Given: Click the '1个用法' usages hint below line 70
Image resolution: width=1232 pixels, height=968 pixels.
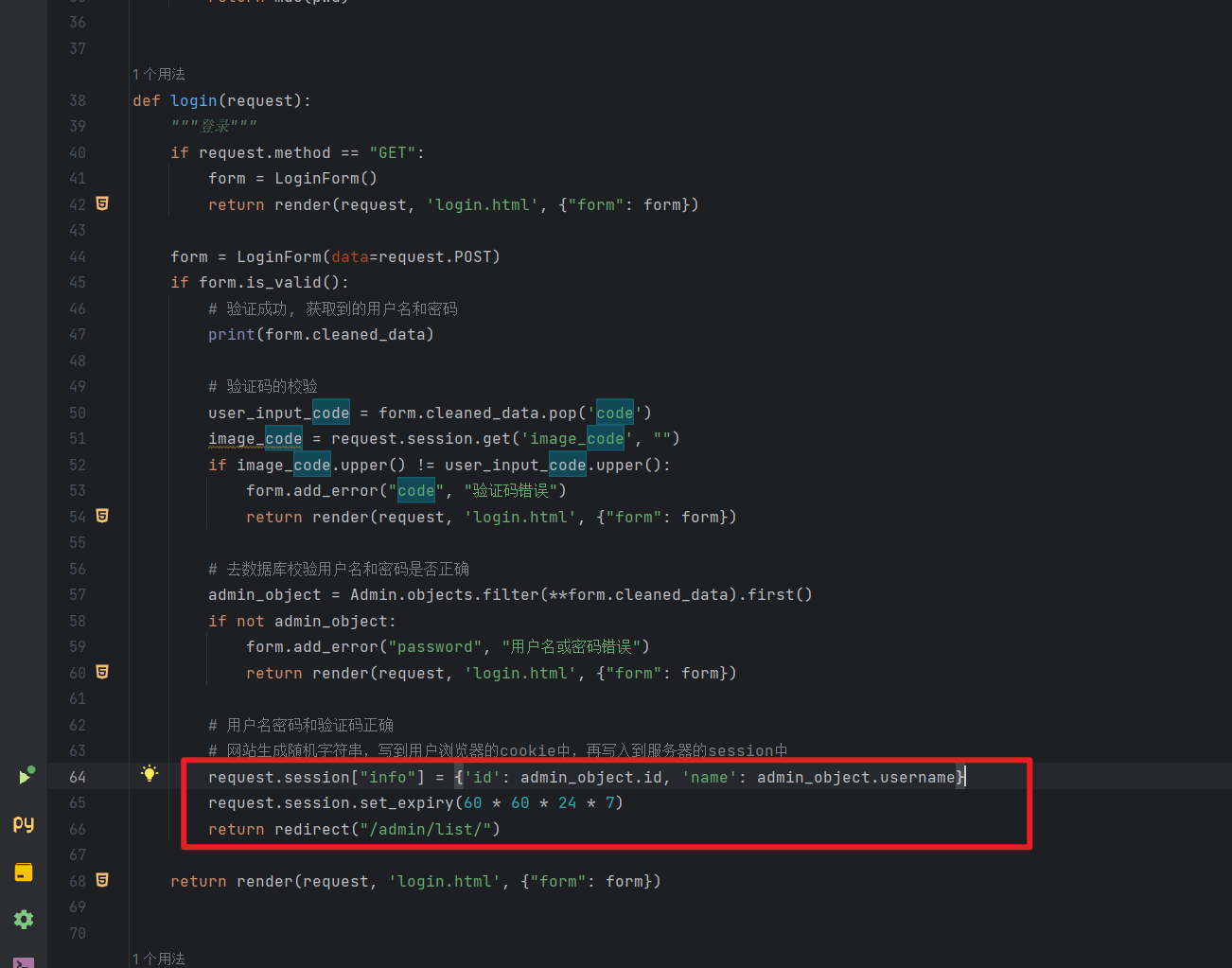Looking at the screenshot, I should tap(159, 959).
